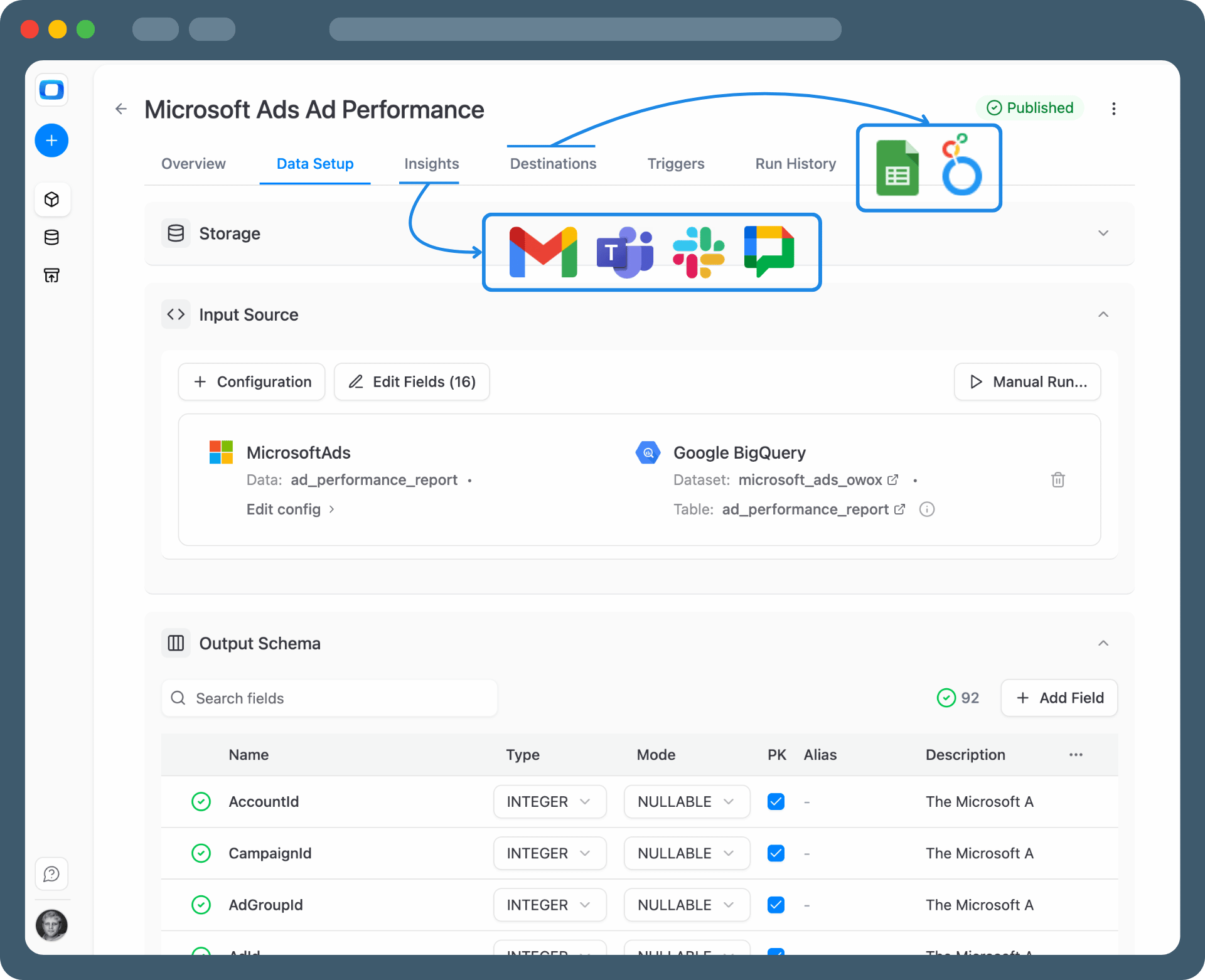Click the Manual Run button
Viewport: 1205px width, 980px height.
tap(1027, 381)
